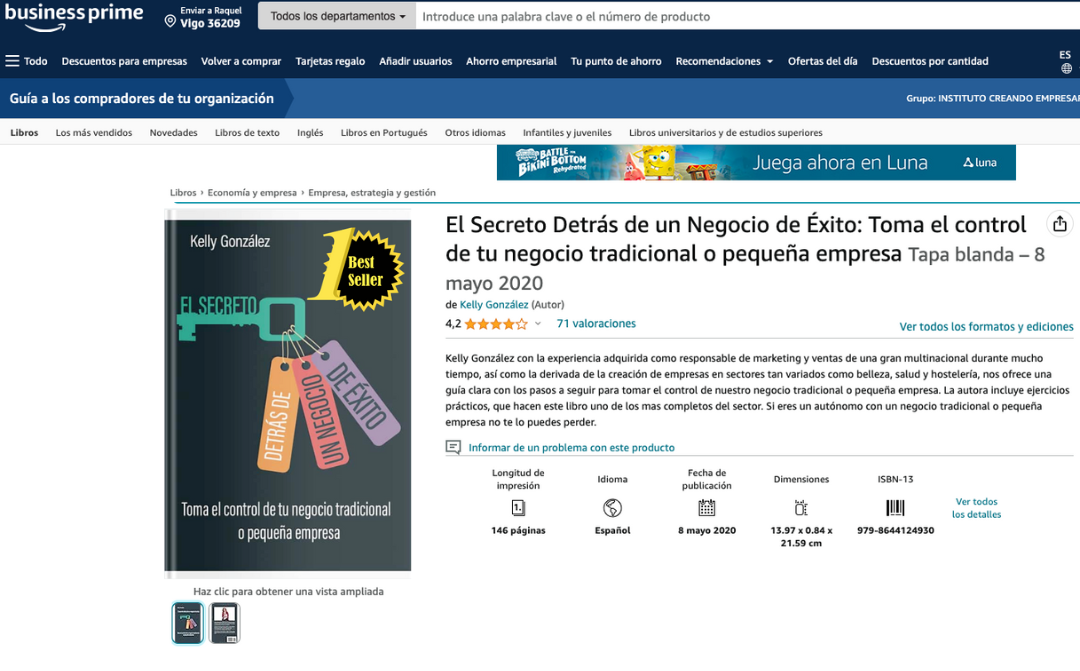1080x671 pixels.
Task: Click the product search input field
Action: 747,16
